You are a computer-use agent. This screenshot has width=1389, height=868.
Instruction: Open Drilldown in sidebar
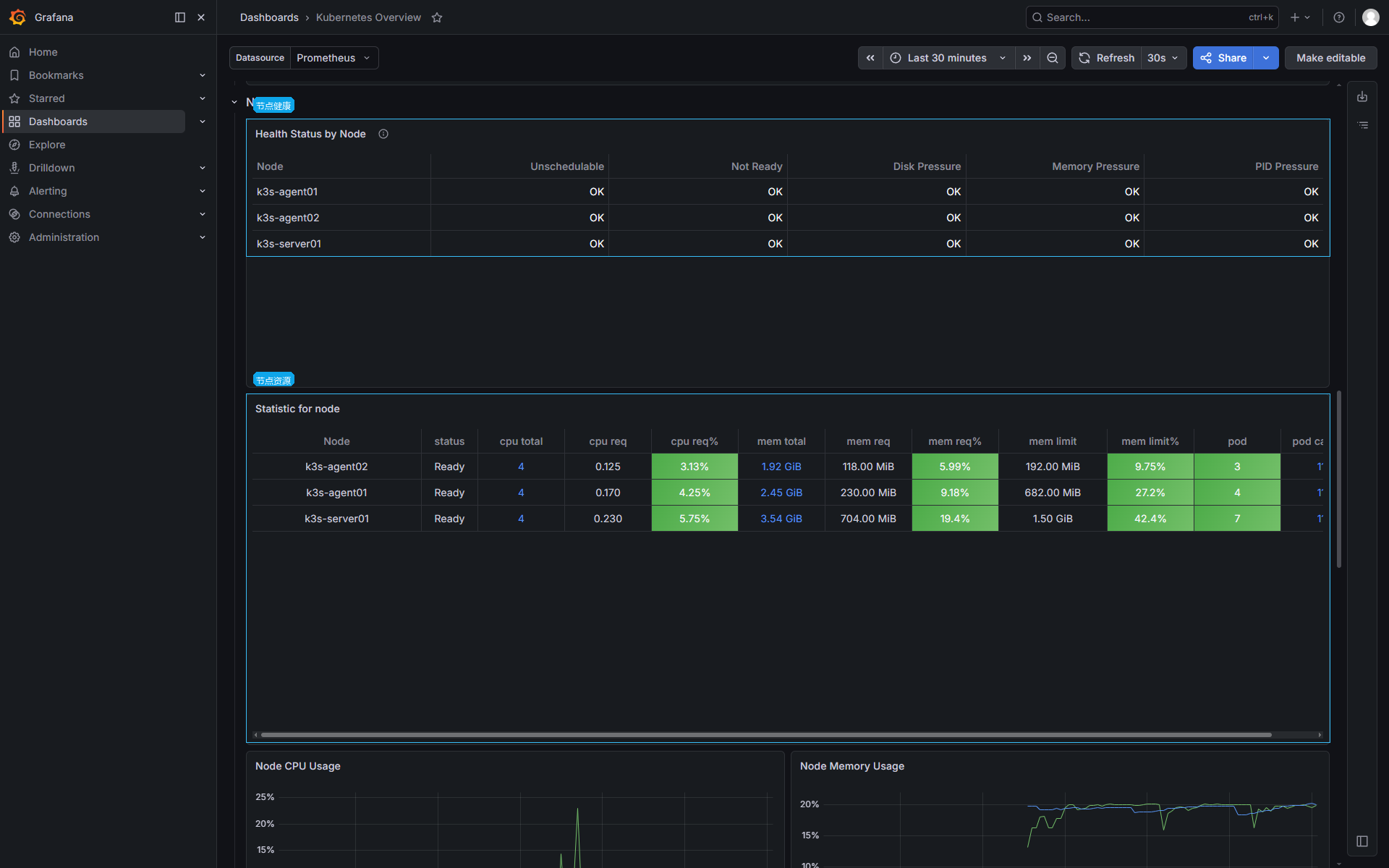[52, 168]
